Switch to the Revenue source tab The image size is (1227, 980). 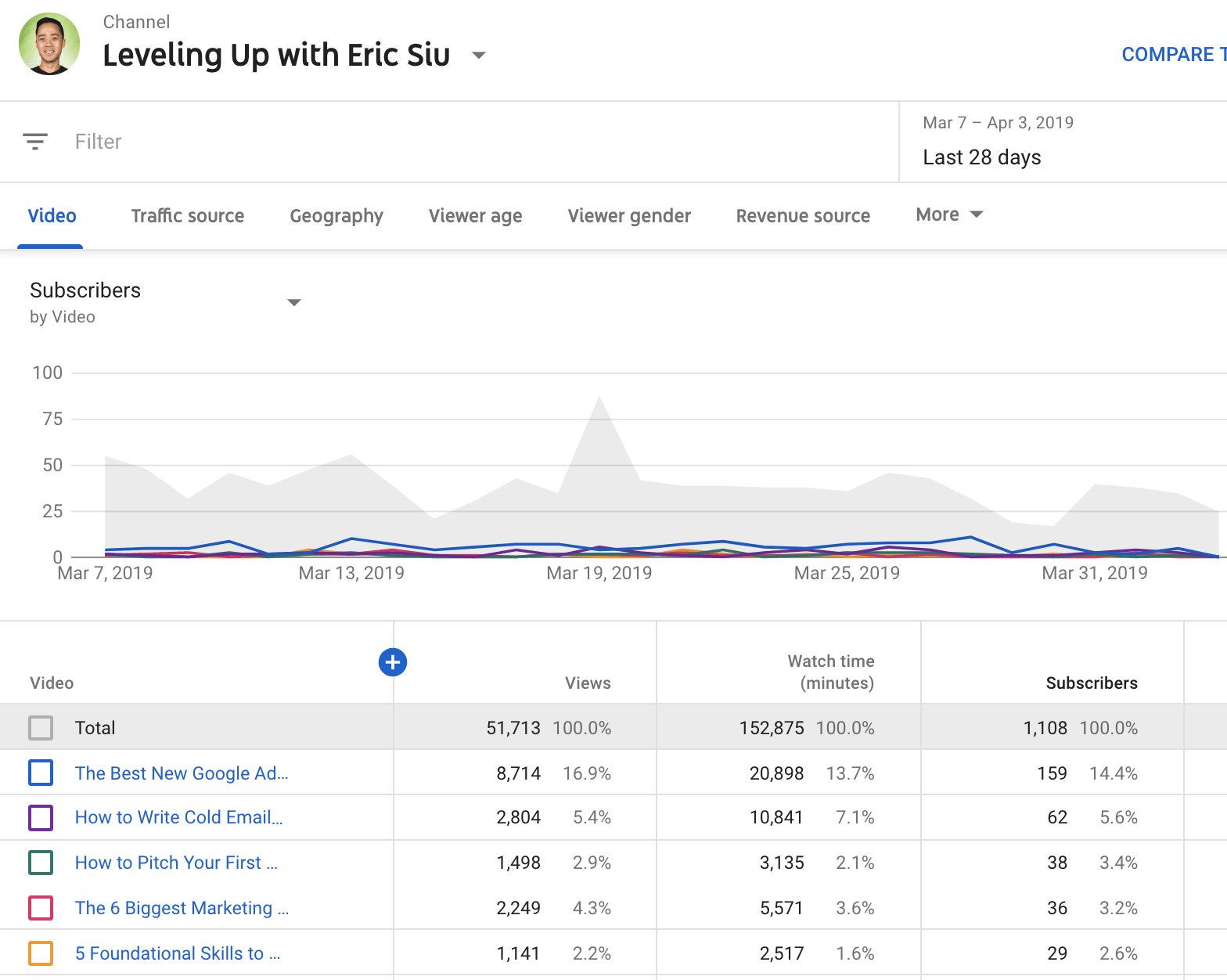804,216
